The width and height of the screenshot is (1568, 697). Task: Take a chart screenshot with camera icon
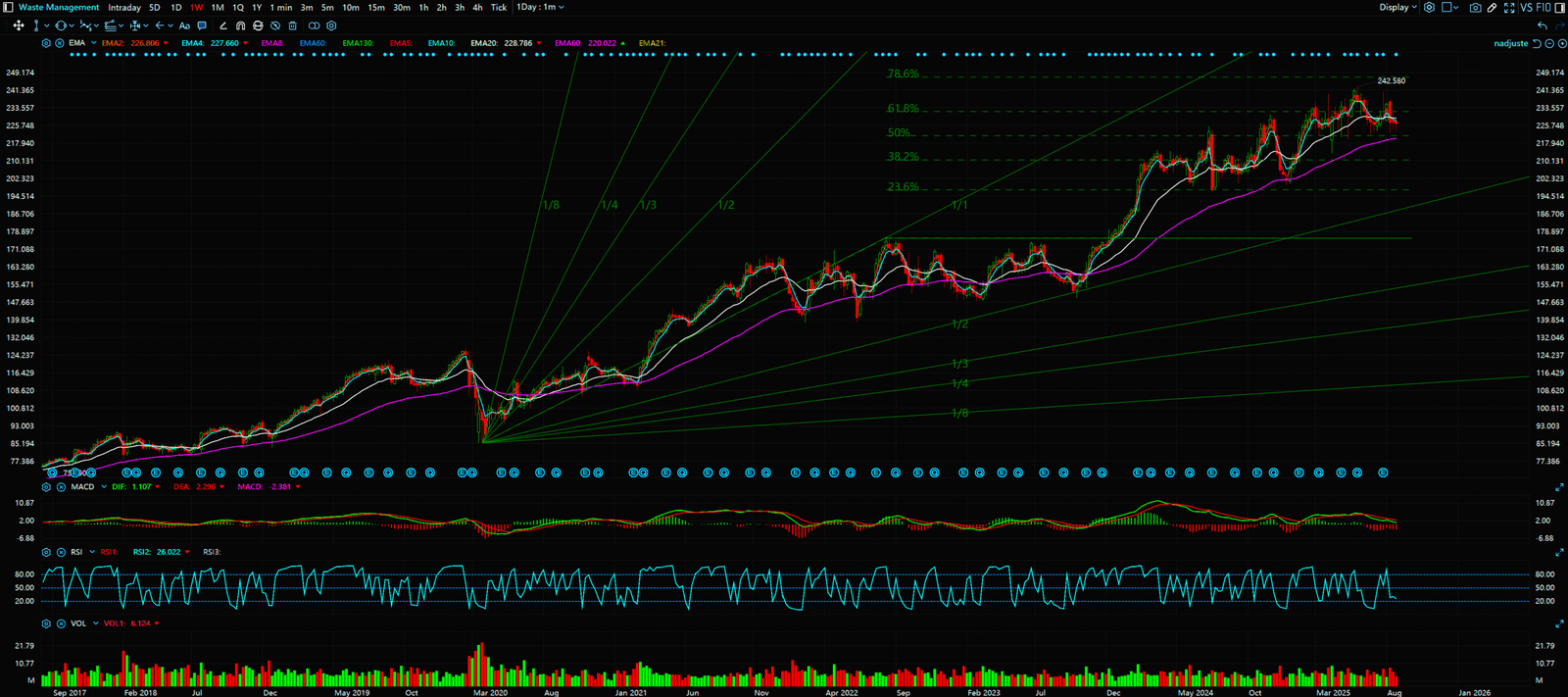tap(1475, 8)
